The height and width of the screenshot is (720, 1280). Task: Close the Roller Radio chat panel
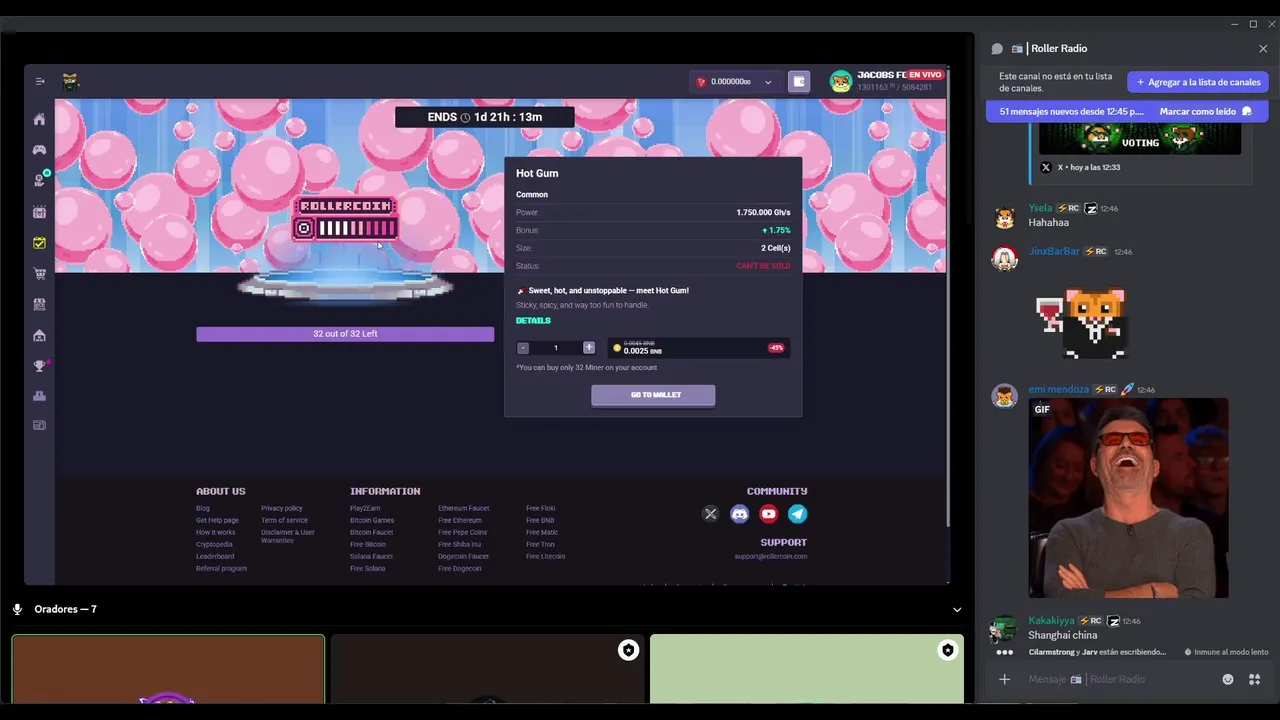point(1263,48)
